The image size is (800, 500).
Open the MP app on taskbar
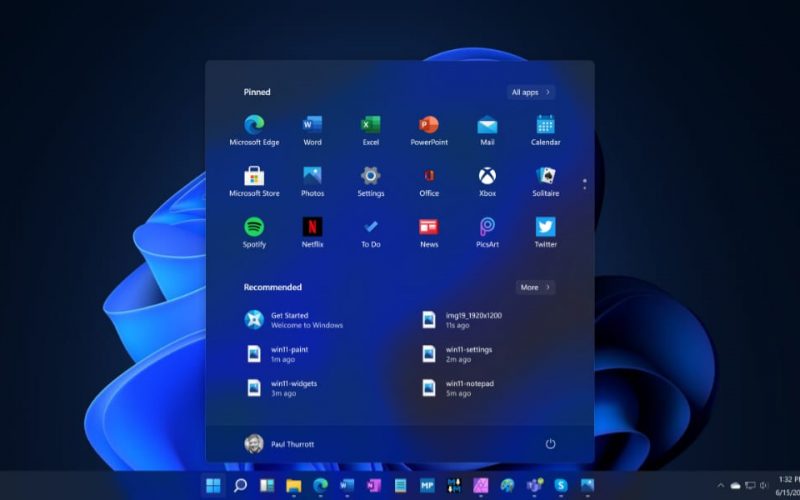(x=427, y=485)
